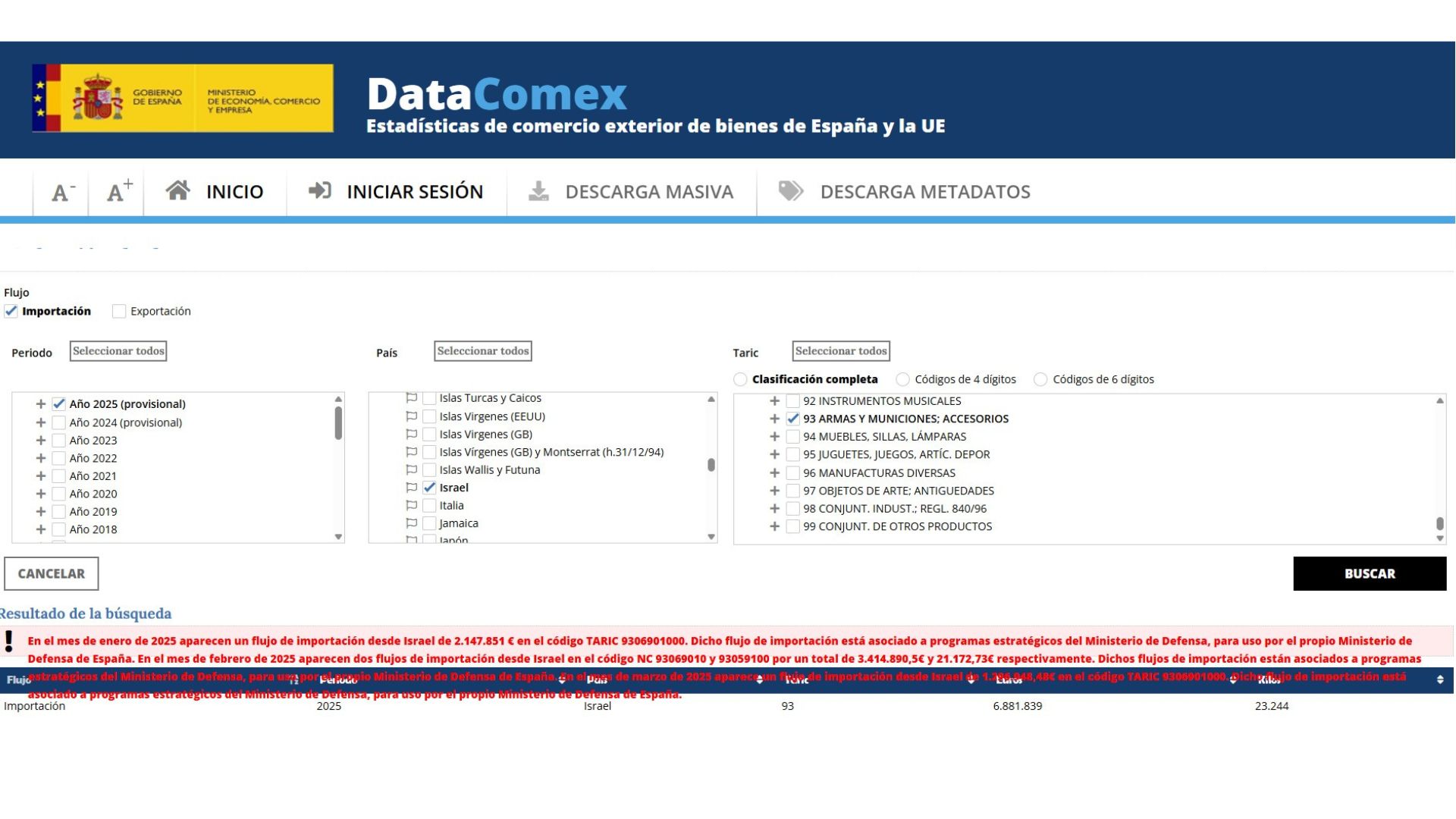Uncheck Año 2025 (provisional)

[58, 404]
